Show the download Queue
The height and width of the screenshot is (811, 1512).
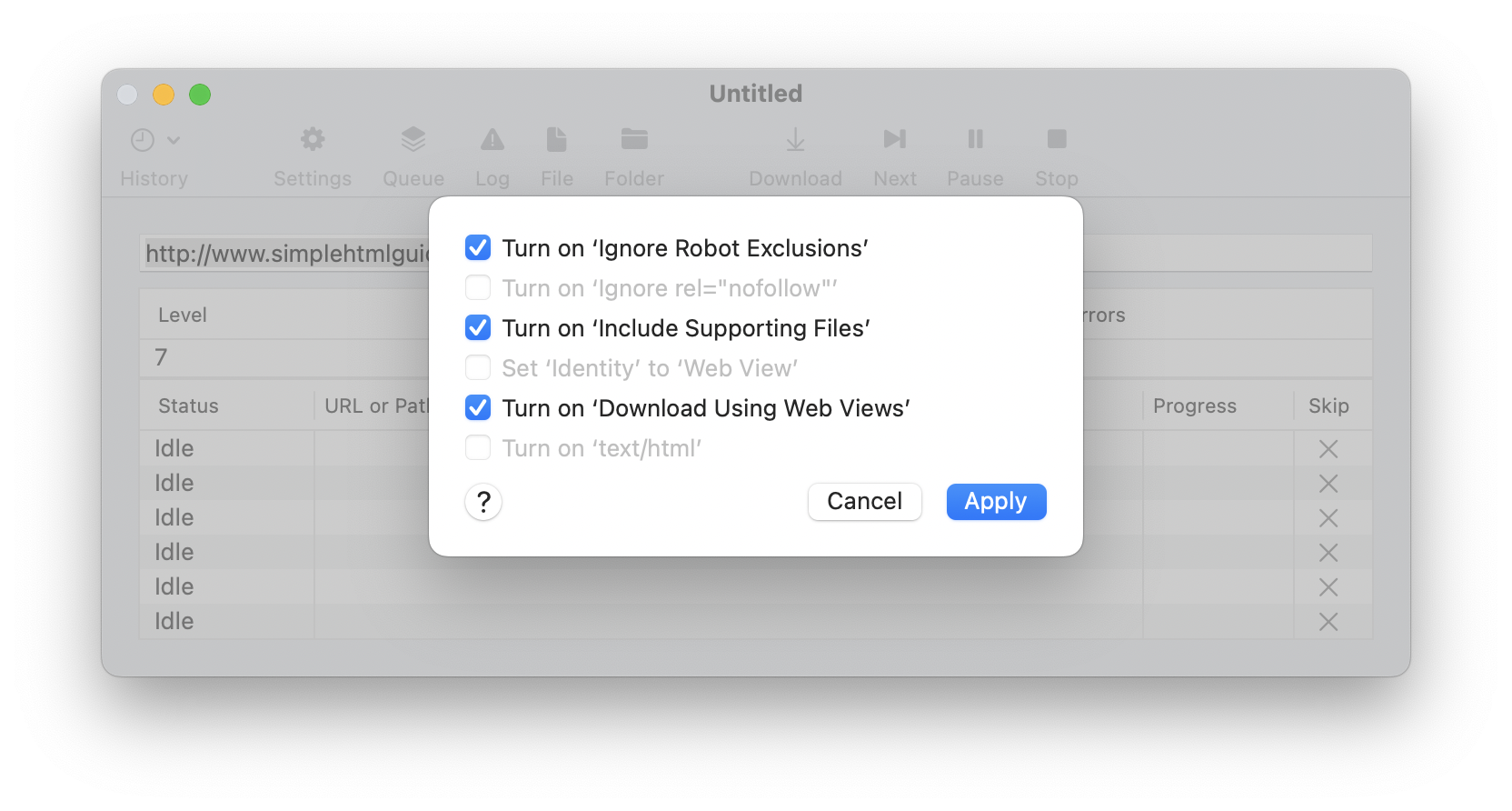[x=413, y=155]
